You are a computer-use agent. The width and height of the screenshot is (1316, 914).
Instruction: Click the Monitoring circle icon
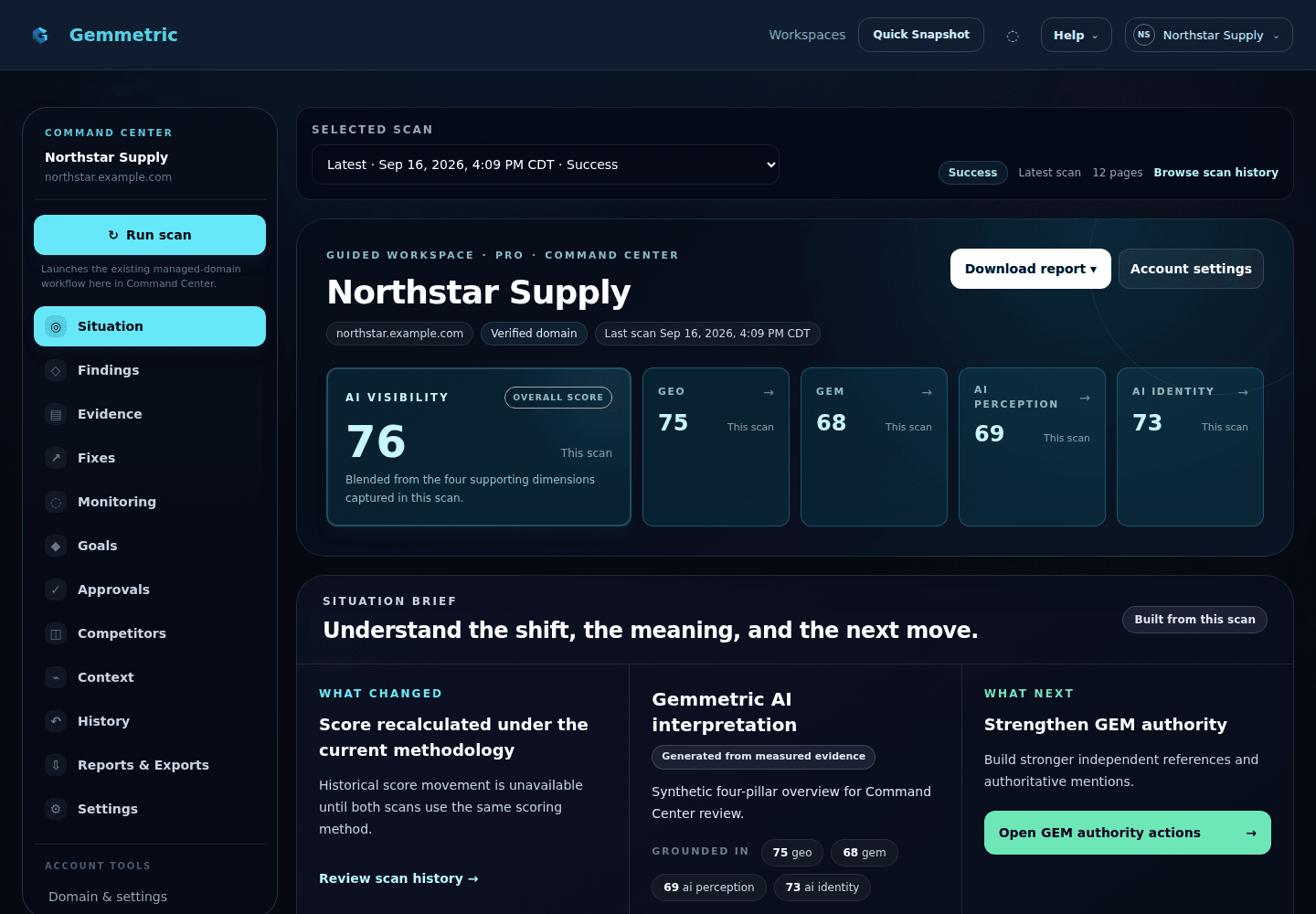coord(56,502)
